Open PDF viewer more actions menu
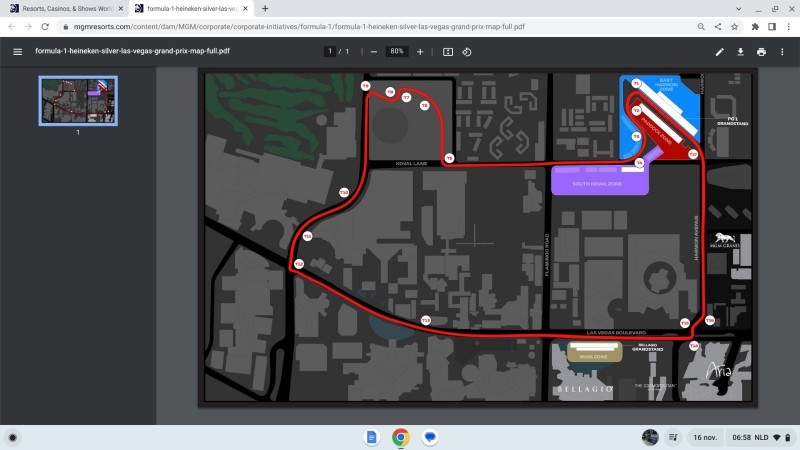The width and height of the screenshot is (800, 450). point(783,51)
